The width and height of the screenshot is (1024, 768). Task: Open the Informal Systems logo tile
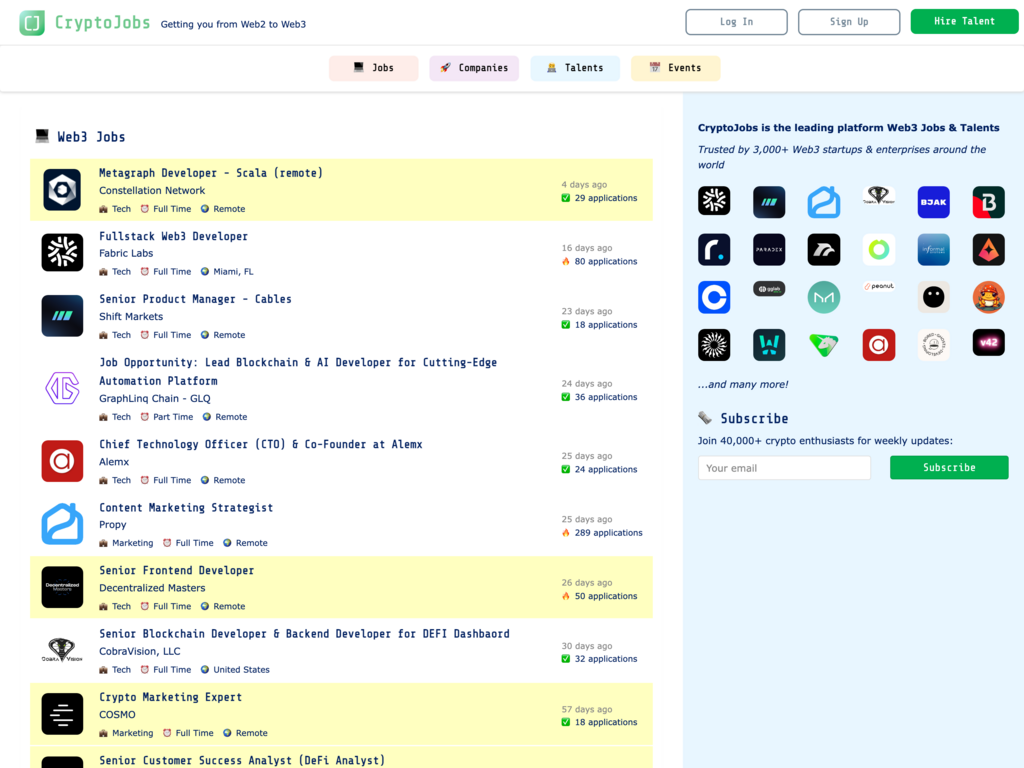(933, 249)
